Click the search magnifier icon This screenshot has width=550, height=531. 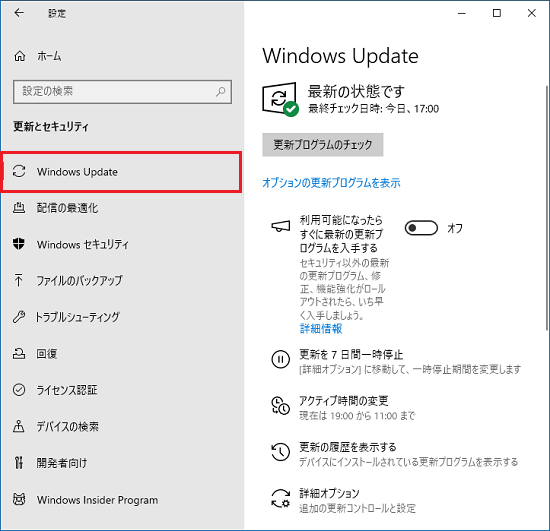[x=221, y=92]
